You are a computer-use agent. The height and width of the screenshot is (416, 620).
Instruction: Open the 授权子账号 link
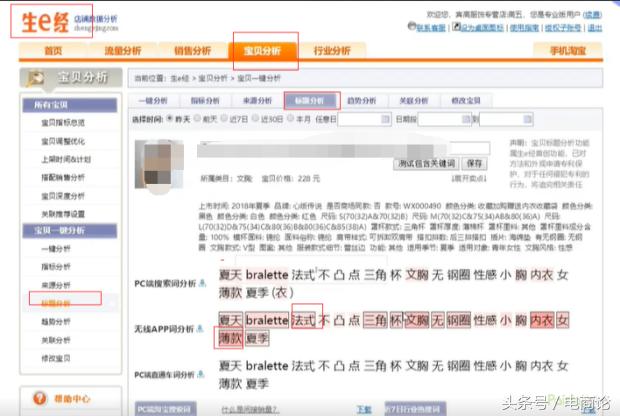[563, 28]
